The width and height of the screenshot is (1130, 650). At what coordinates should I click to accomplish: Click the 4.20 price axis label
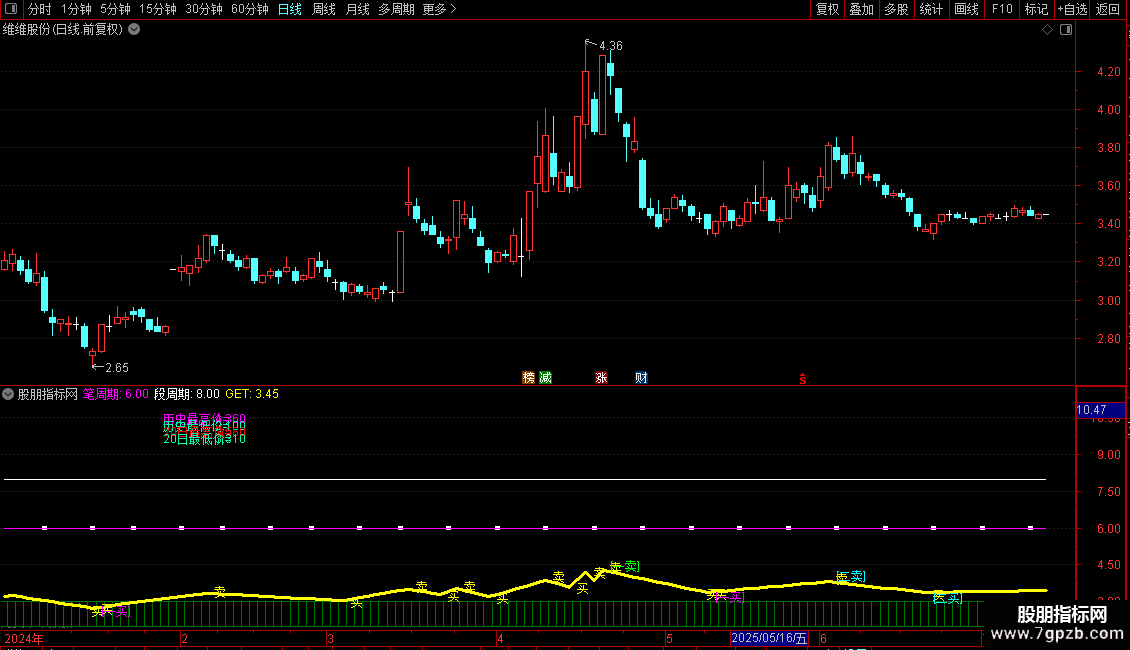click(x=1108, y=72)
